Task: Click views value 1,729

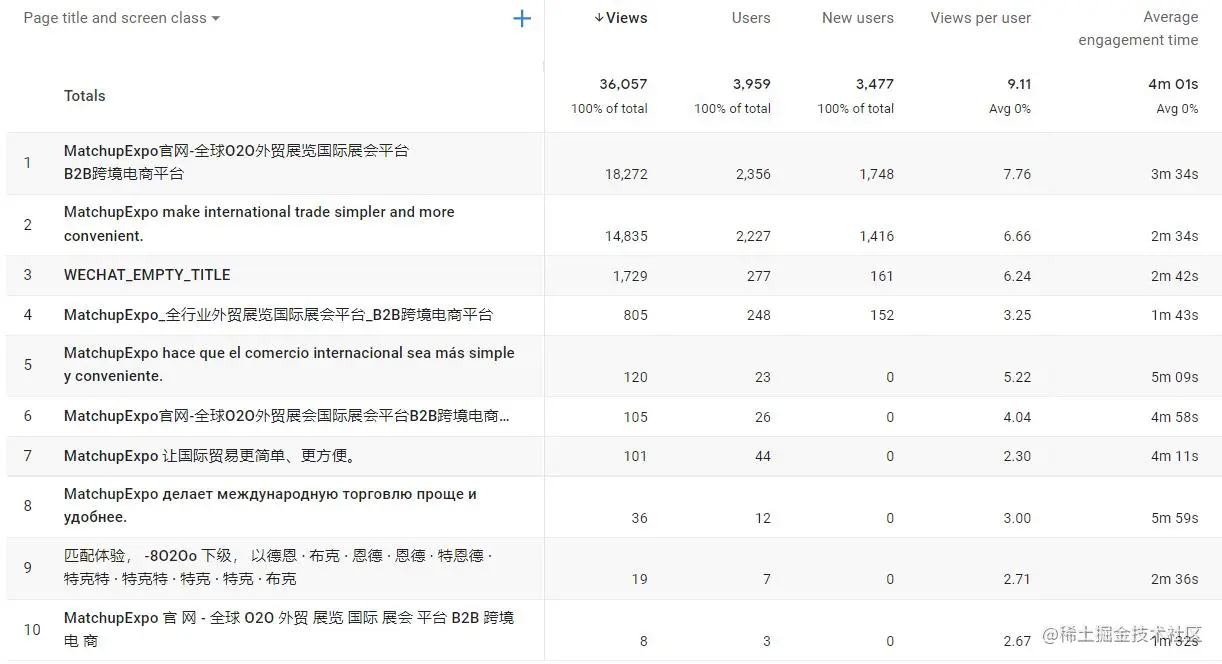Action: tap(630, 276)
